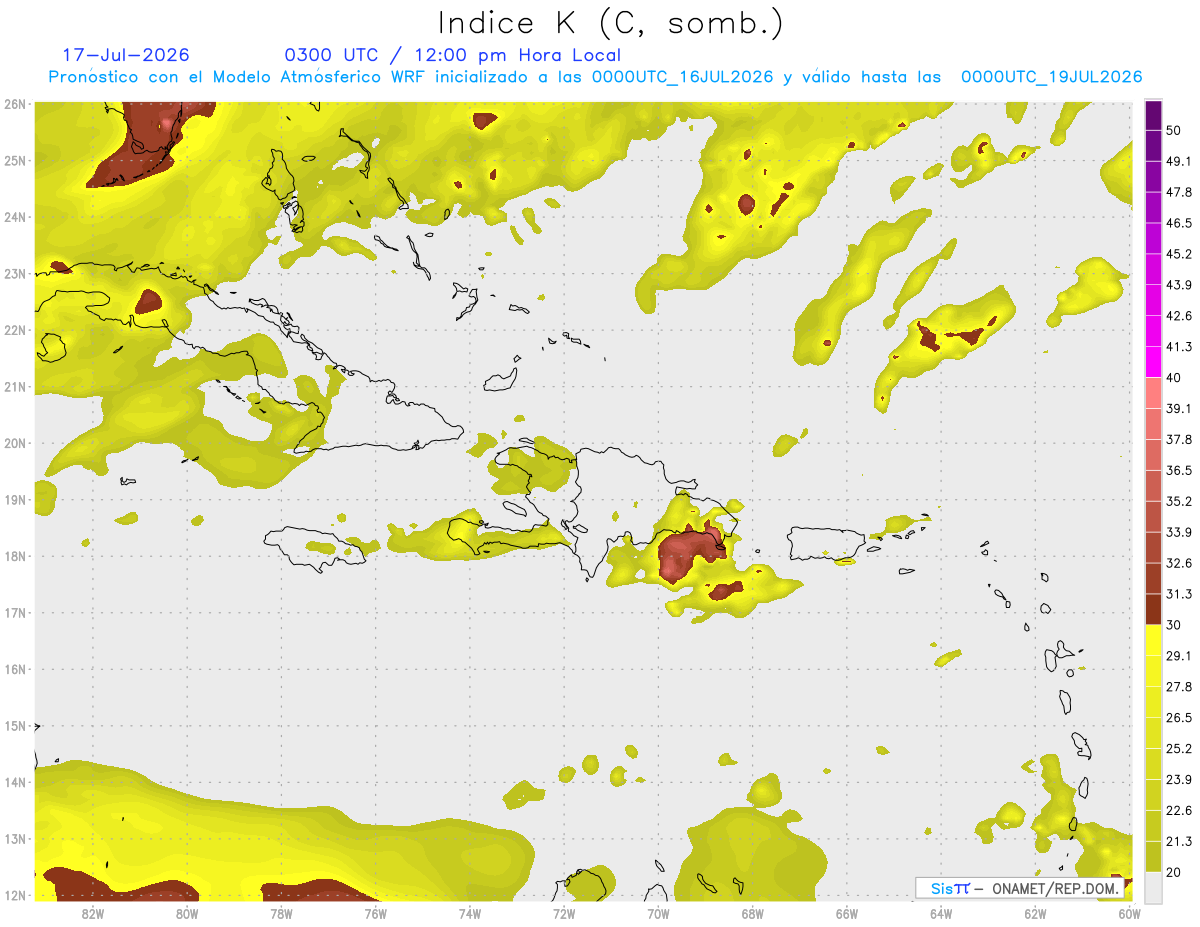Click latitude axis label '23N'
Viewport: 1200px width, 927px height.
[x=15, y=273]
